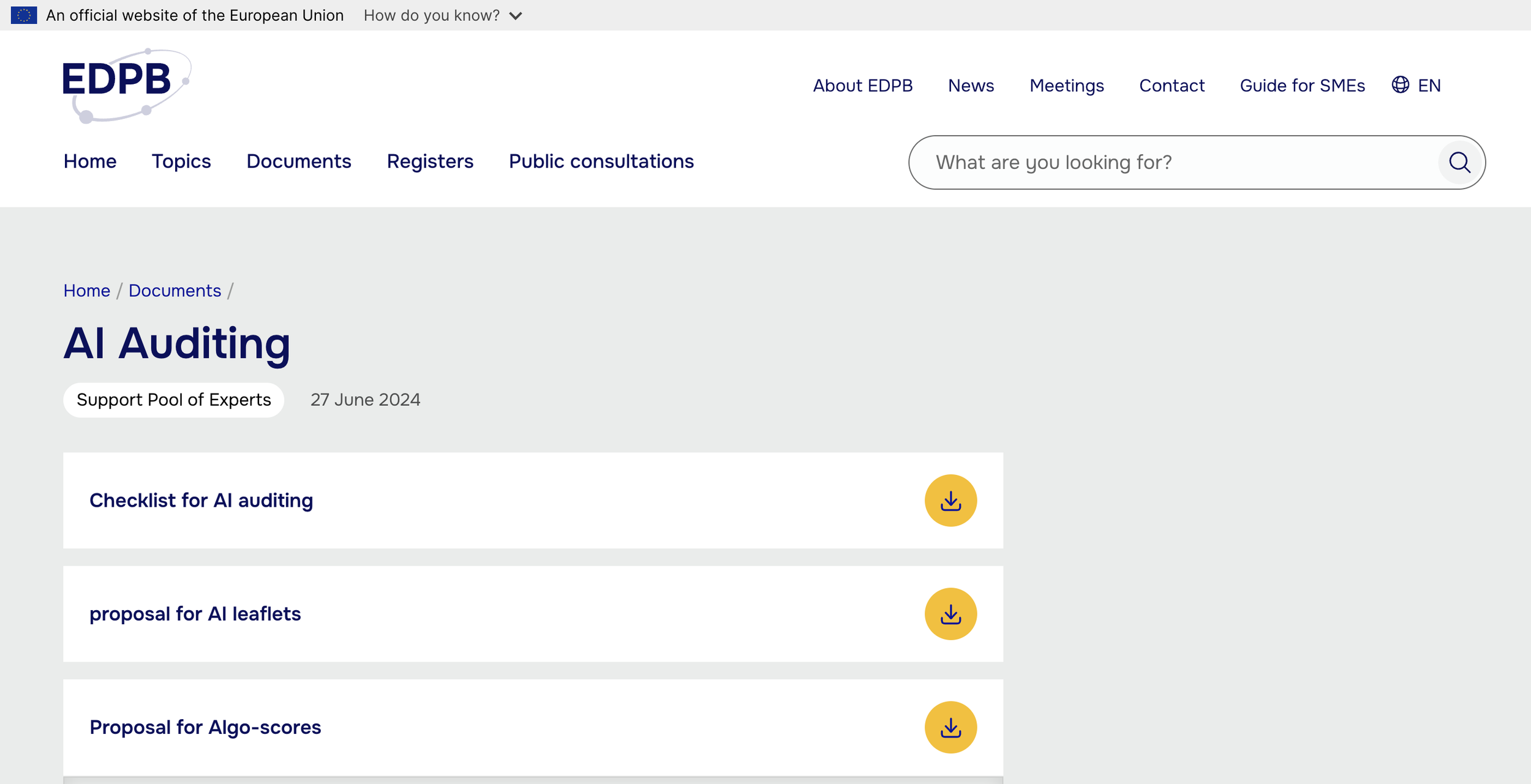Open the Contact page

tap(1172, 86)
